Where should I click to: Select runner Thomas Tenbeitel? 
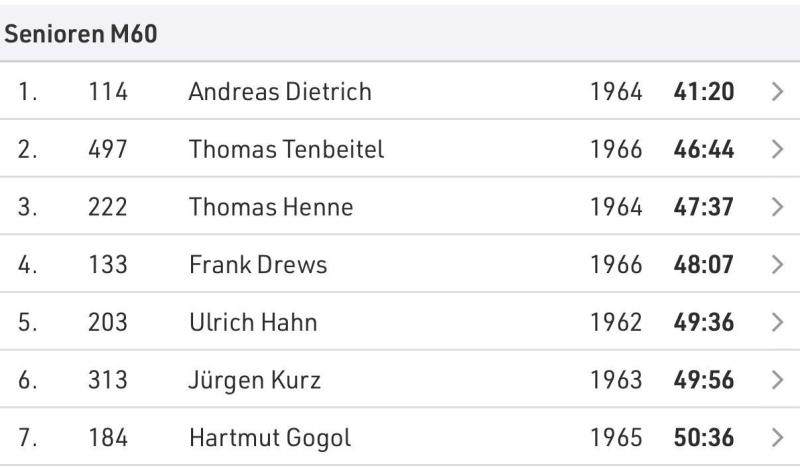click(286, 150)
